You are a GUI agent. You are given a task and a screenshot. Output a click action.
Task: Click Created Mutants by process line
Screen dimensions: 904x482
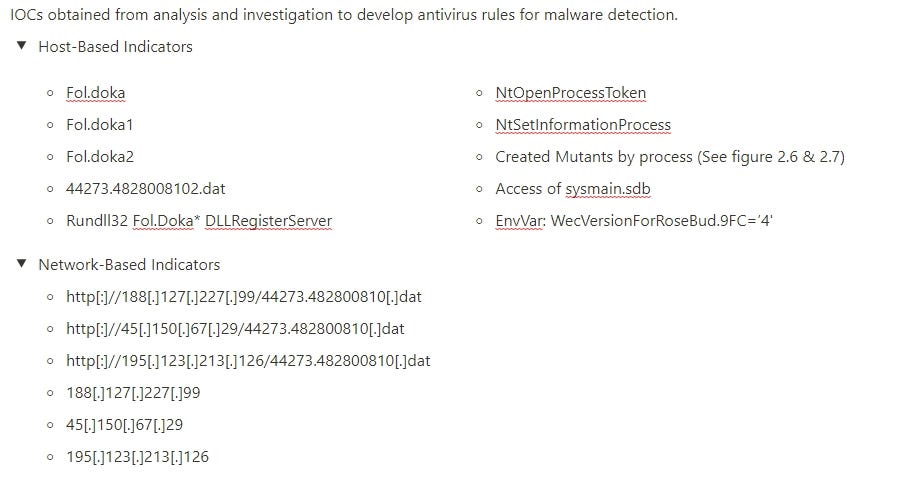pos(670,157)
